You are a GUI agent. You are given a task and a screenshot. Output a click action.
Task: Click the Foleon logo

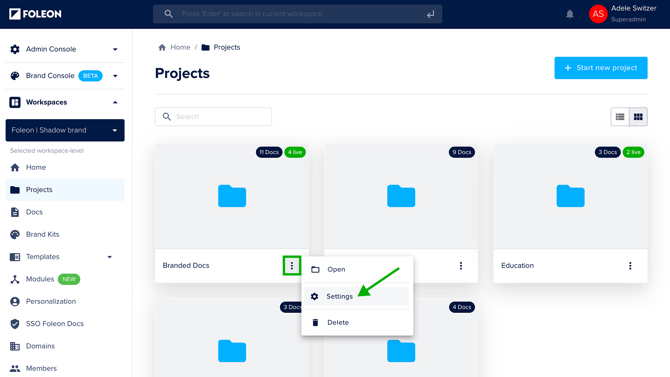pyautogui.click(x=35, y=14)
